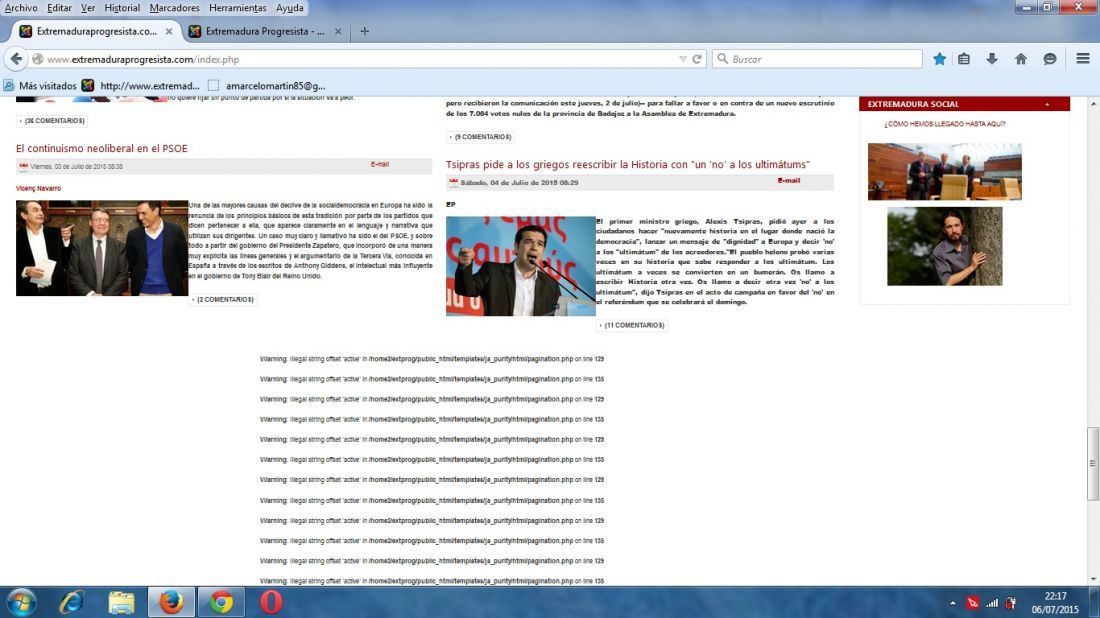The height and width of the screenshot is (618, 1100).
Task: View the (11 COMENTARIOS) link
Action: (x=633, y=325)
